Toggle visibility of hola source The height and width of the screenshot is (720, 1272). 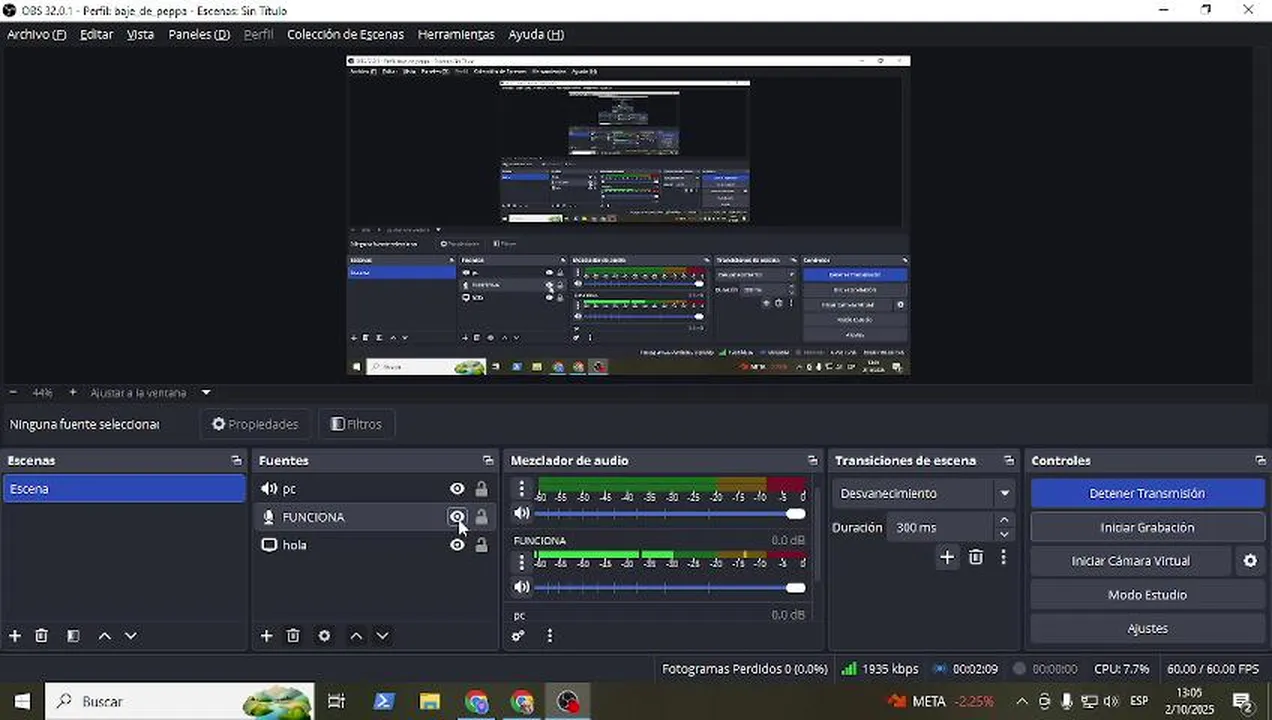click(457, 545)
